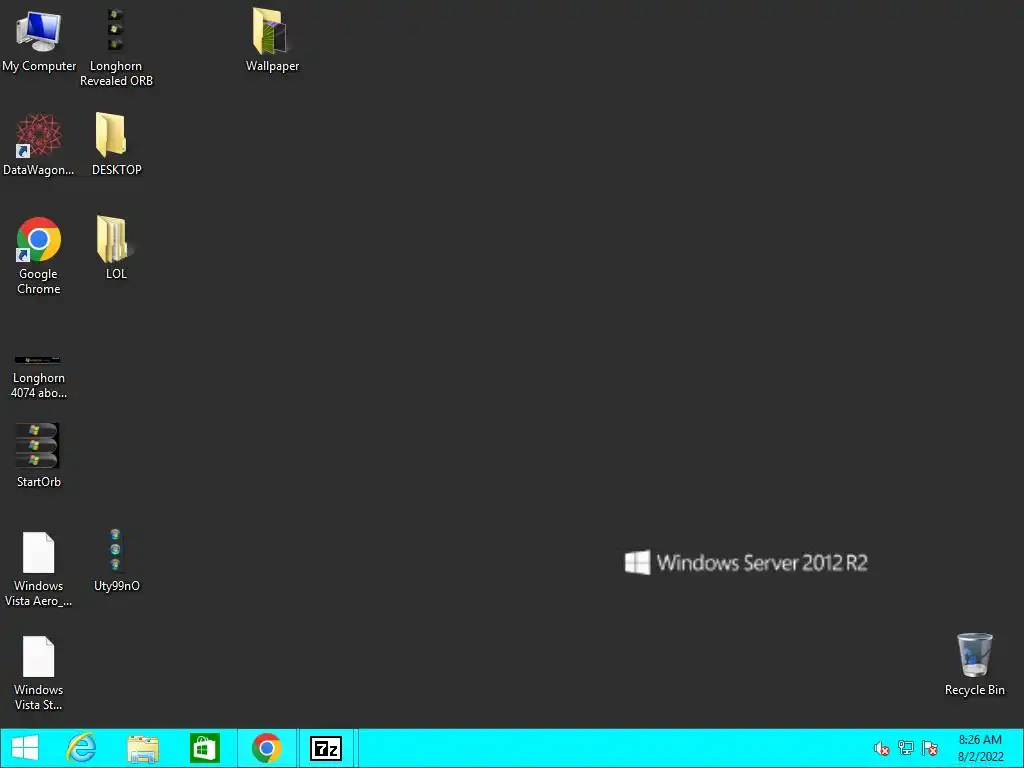Screen dimensions: 1024x768
Task: Open the network status tray icon
Action: coord(906,748)
